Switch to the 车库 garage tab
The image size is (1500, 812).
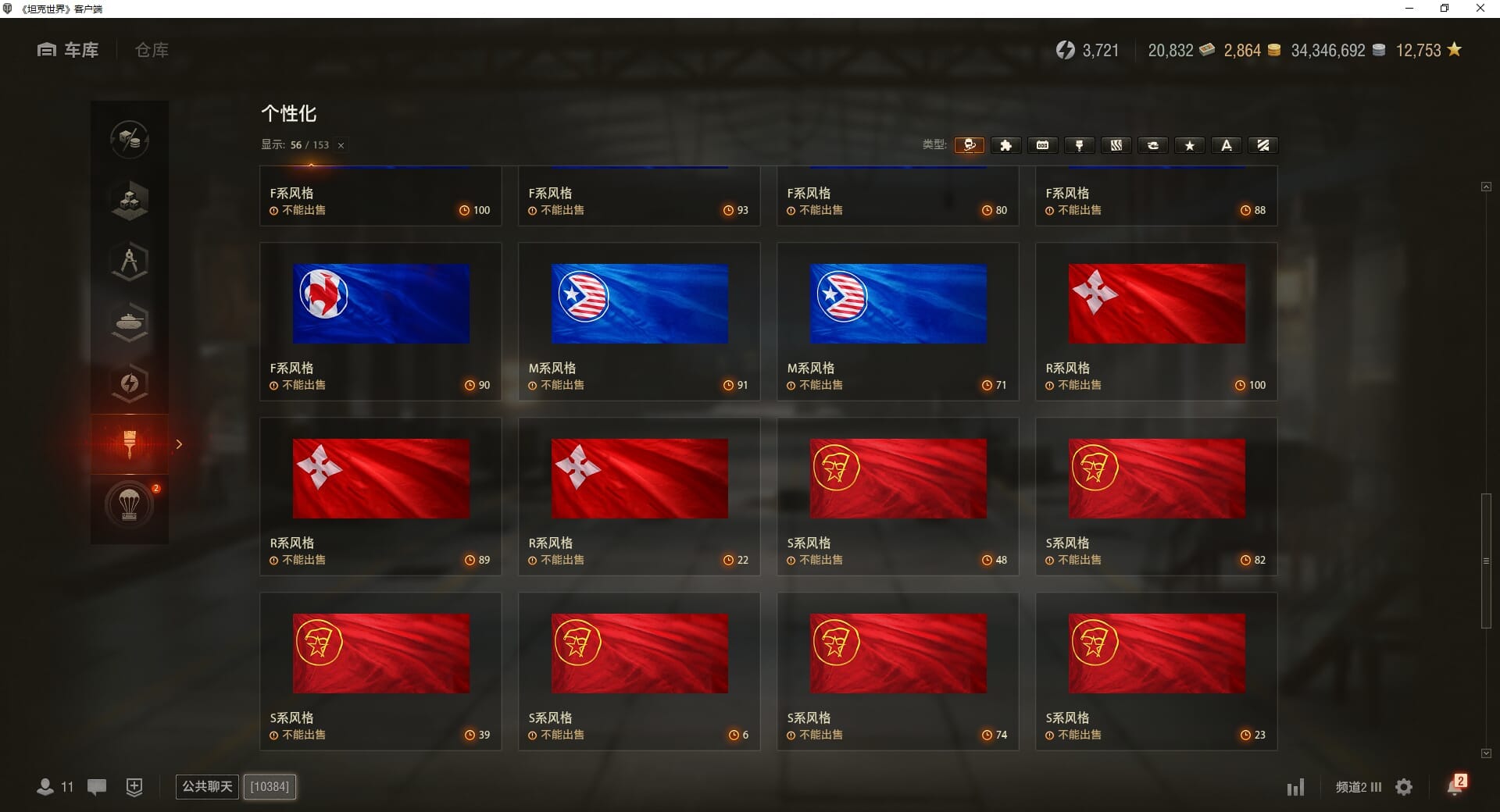point(68,50)
